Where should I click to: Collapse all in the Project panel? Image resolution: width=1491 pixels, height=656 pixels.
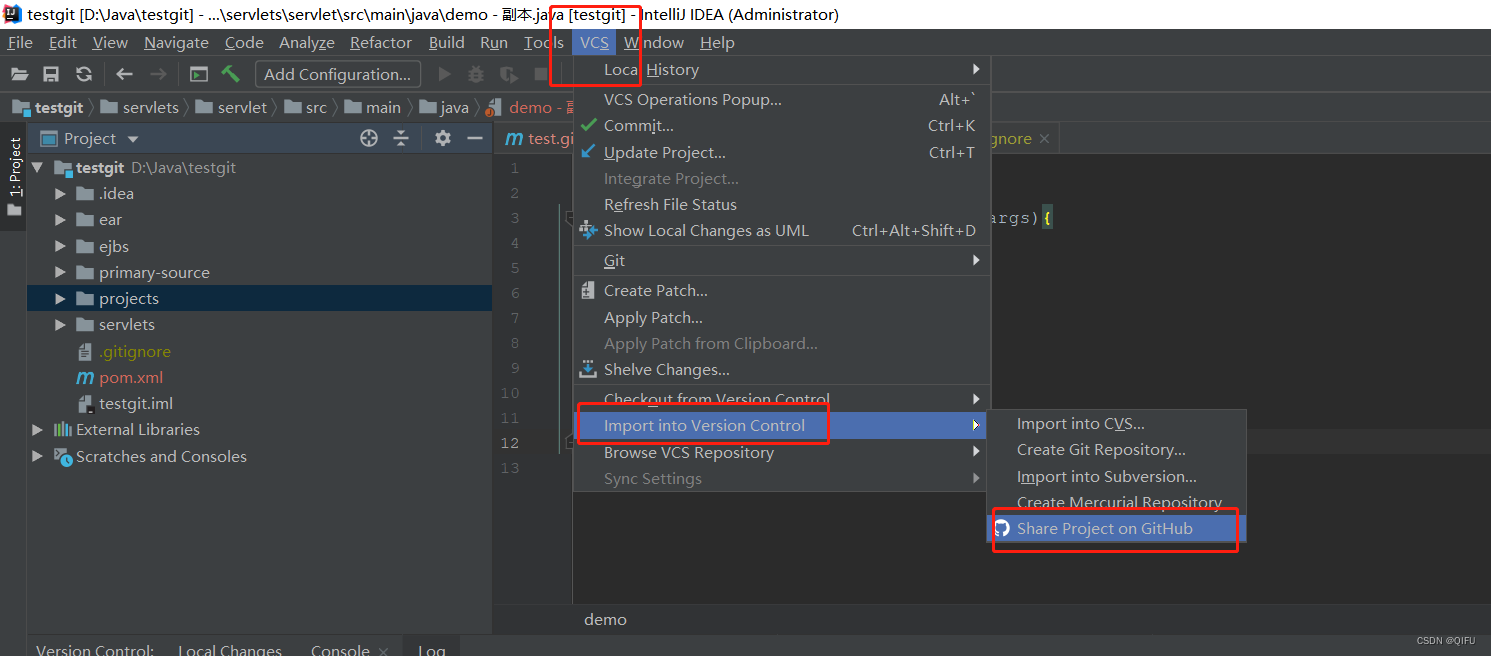(x=401, y=138)
